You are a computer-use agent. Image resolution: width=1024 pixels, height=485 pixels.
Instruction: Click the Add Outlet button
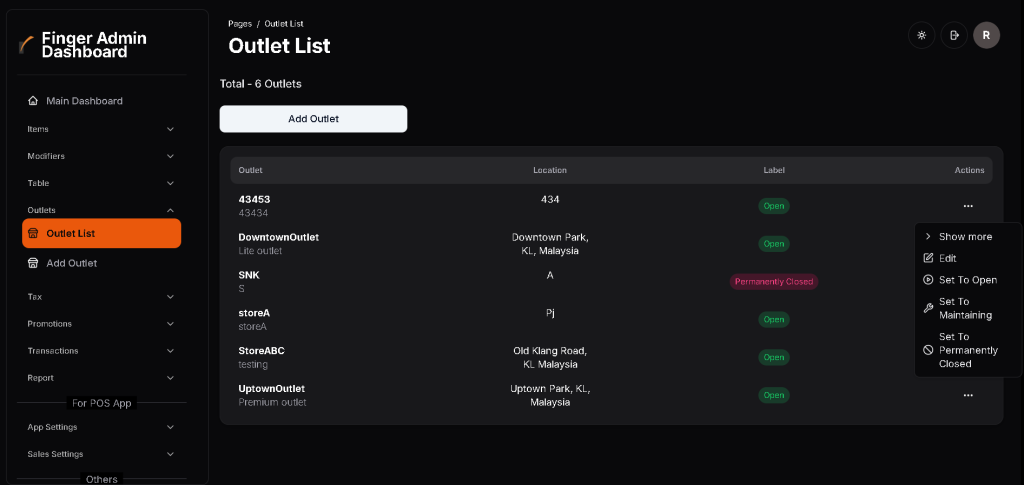pos(313,119)
